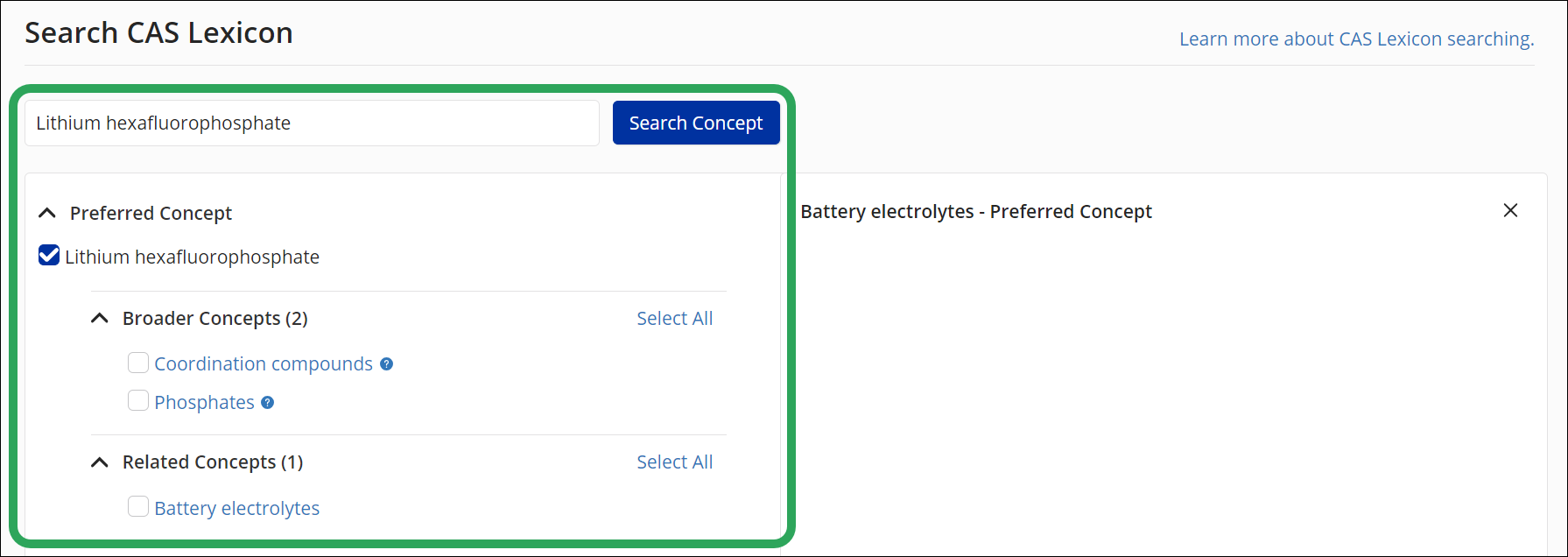1568x557 pixels.
Task: Check the Battery electrolytes checkbox
Action: pos(138,506)
